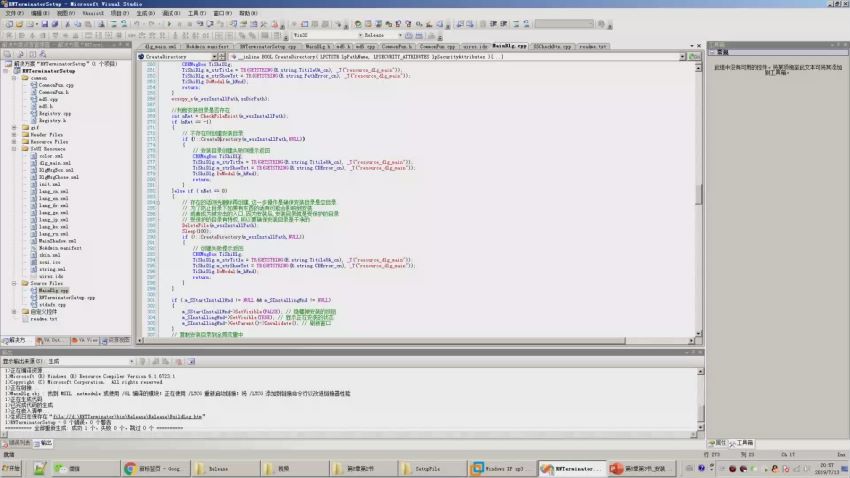This screenshot has height=478, width=850.
Task: Click the code editor vertical scrollbar
Action: (698, 201)
